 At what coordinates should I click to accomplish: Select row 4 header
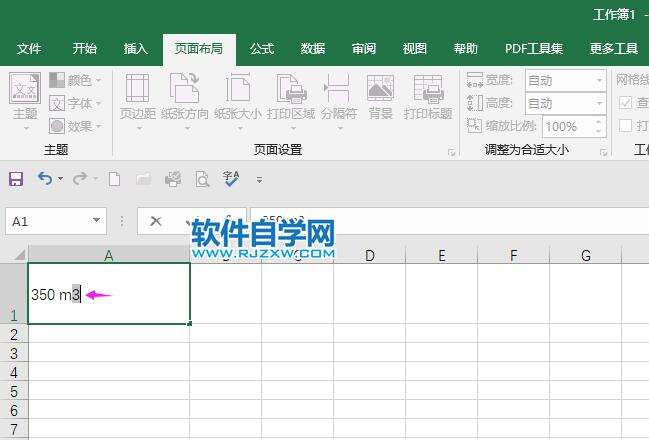click(14, 372)
